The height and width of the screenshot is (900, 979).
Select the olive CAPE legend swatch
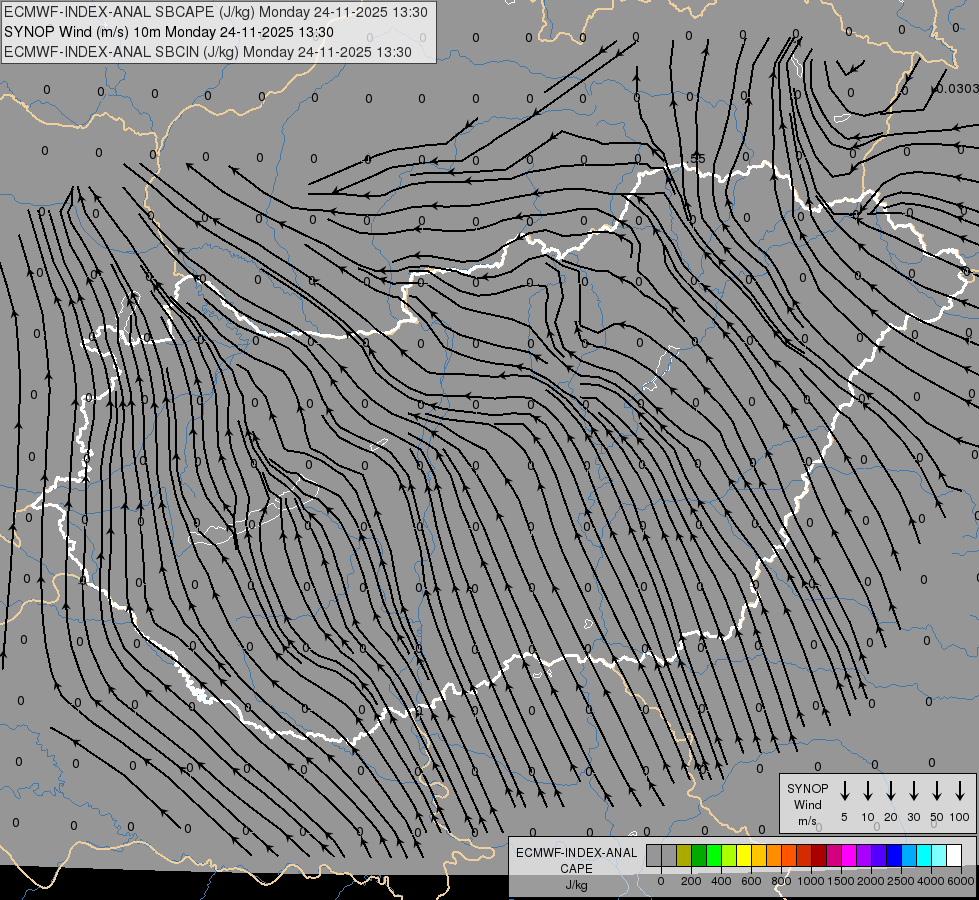point(684,855)
